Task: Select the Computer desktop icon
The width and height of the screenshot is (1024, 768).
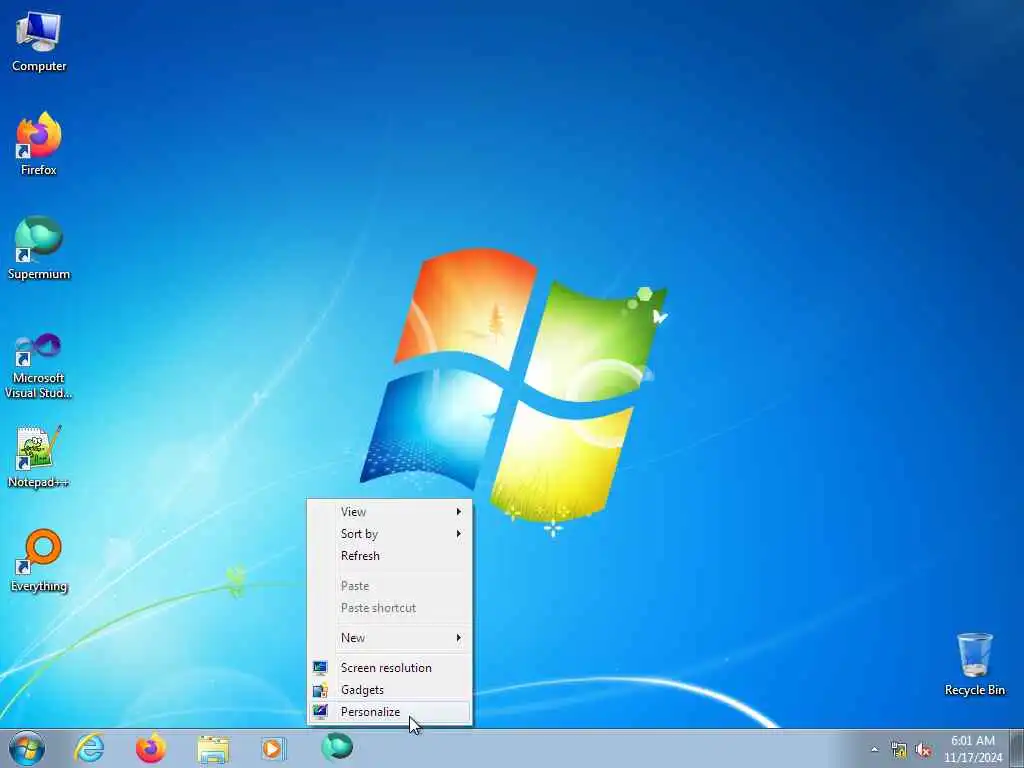Action: tap(39, 42)
